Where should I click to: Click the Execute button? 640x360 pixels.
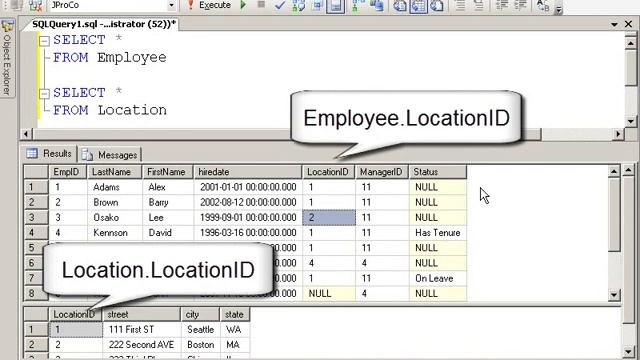pyautogui.click(x=209, y=5)
